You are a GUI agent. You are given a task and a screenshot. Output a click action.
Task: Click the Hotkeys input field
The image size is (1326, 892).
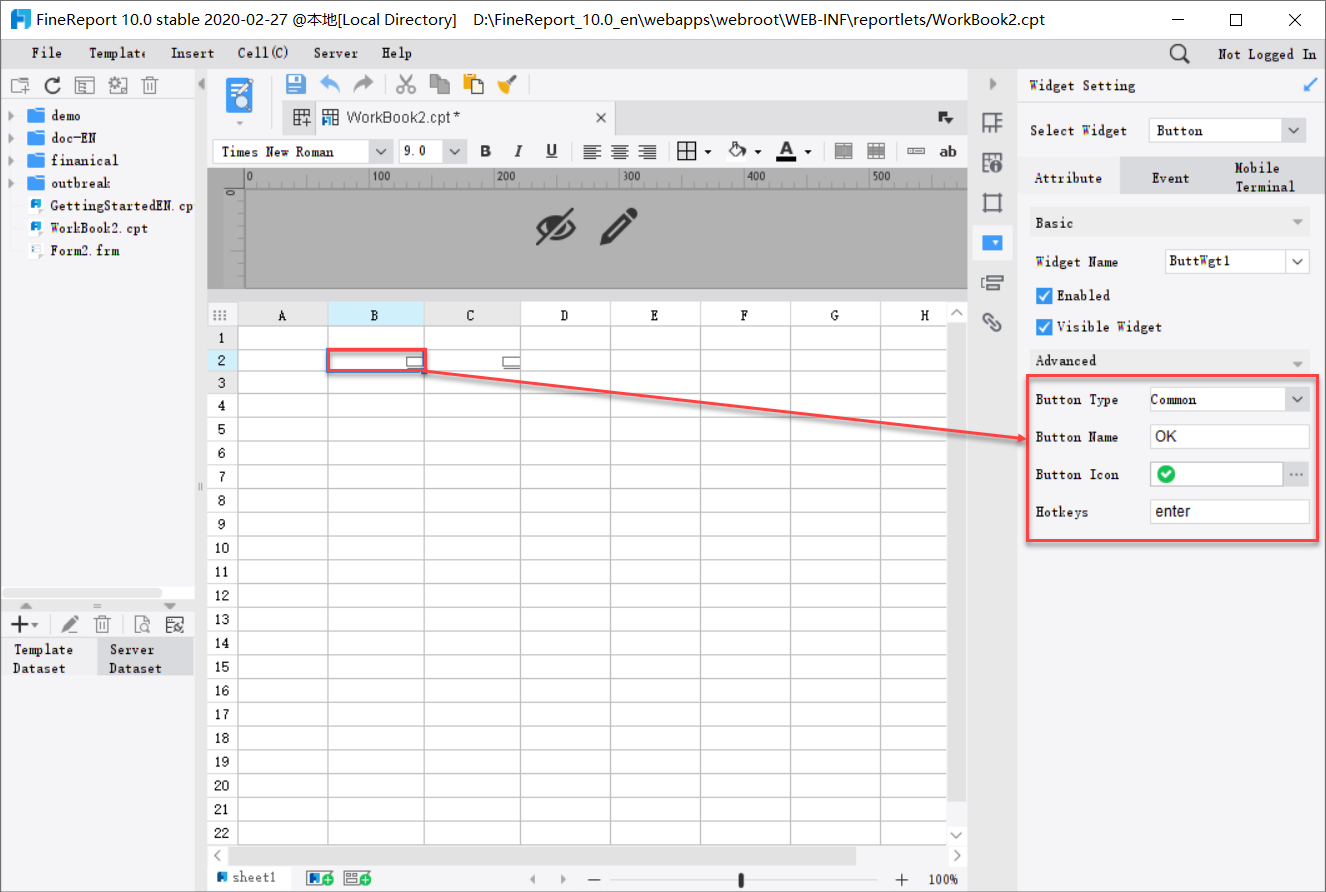pyautogui.click(x=1229, y=511)
